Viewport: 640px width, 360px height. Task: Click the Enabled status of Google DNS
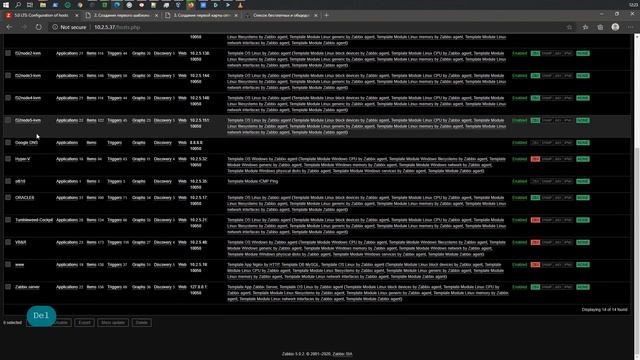(x=520, y=143)
